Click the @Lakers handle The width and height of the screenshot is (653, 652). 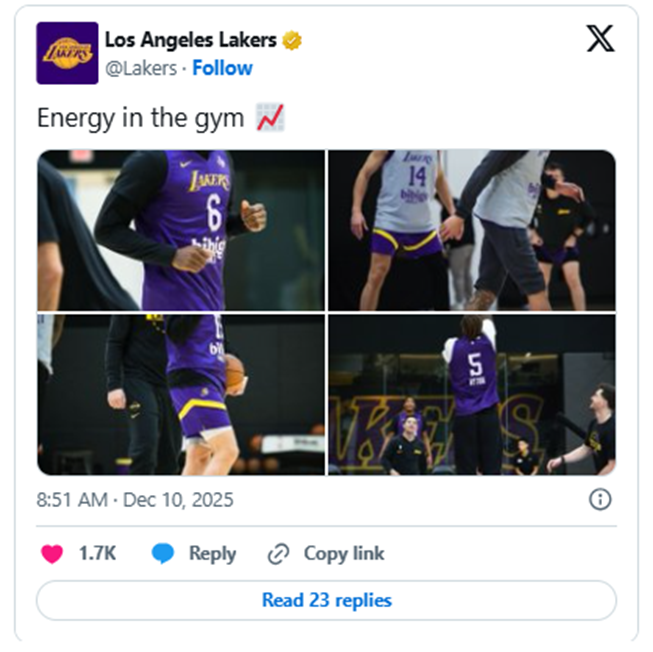tap(140, 68)
